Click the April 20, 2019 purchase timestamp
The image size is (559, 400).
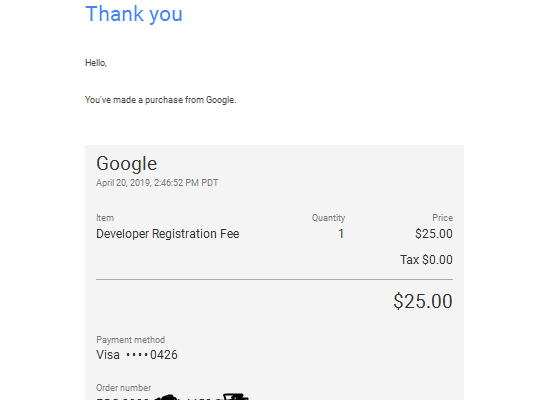tap(157, 183)
